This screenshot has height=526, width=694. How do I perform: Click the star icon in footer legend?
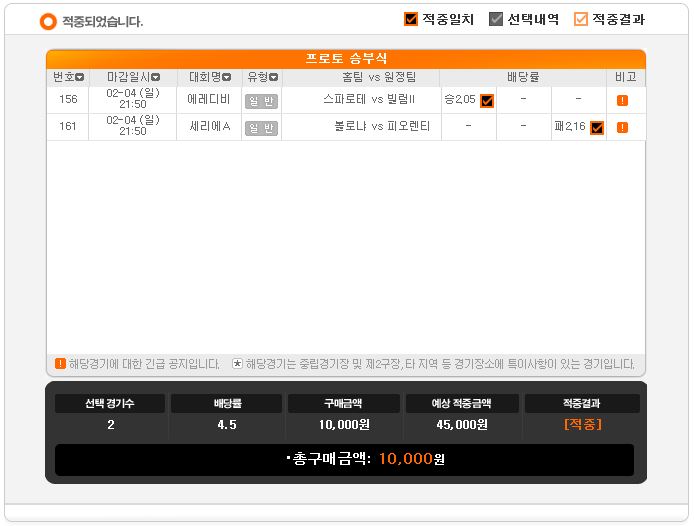[238, 364]
